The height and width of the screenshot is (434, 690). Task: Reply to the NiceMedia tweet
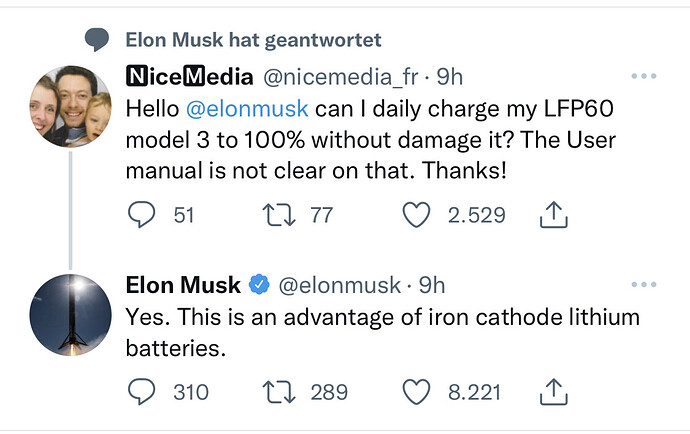click(x=141, y=214)
